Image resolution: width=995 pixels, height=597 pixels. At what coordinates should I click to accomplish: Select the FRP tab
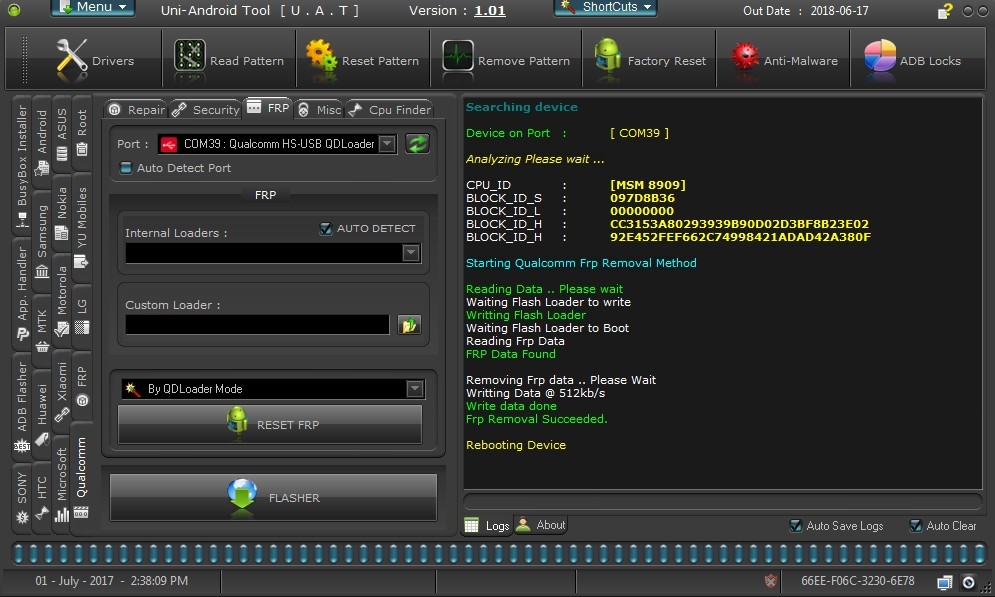[268, 108]
